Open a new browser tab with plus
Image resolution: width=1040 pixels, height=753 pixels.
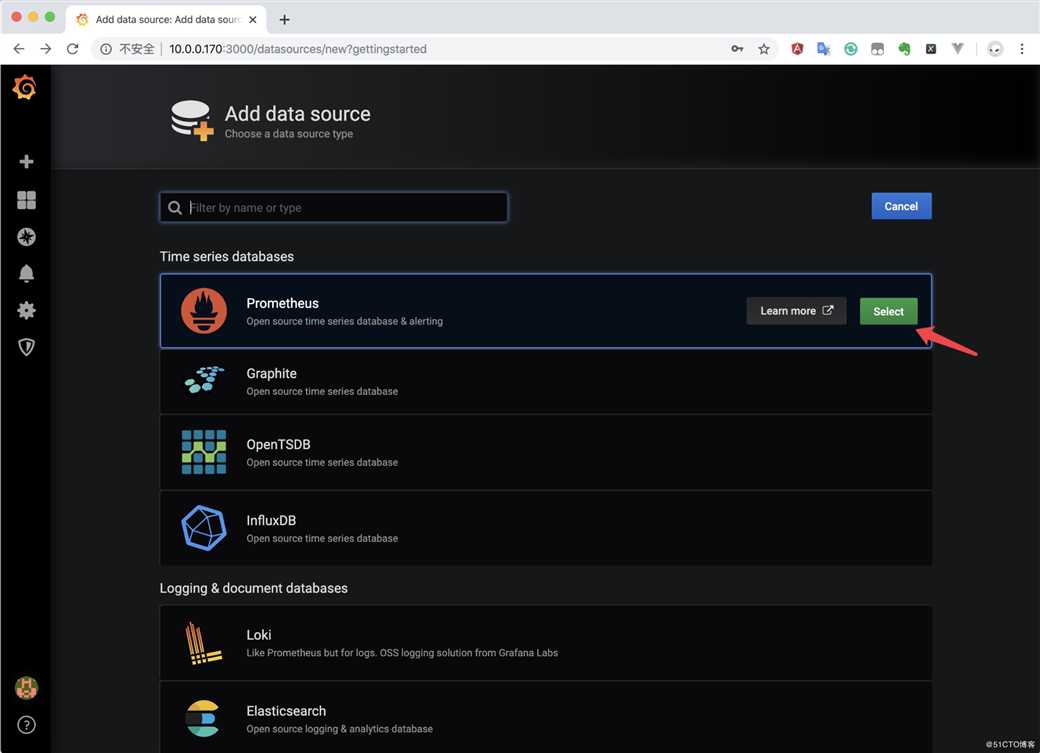click(285, 19)
